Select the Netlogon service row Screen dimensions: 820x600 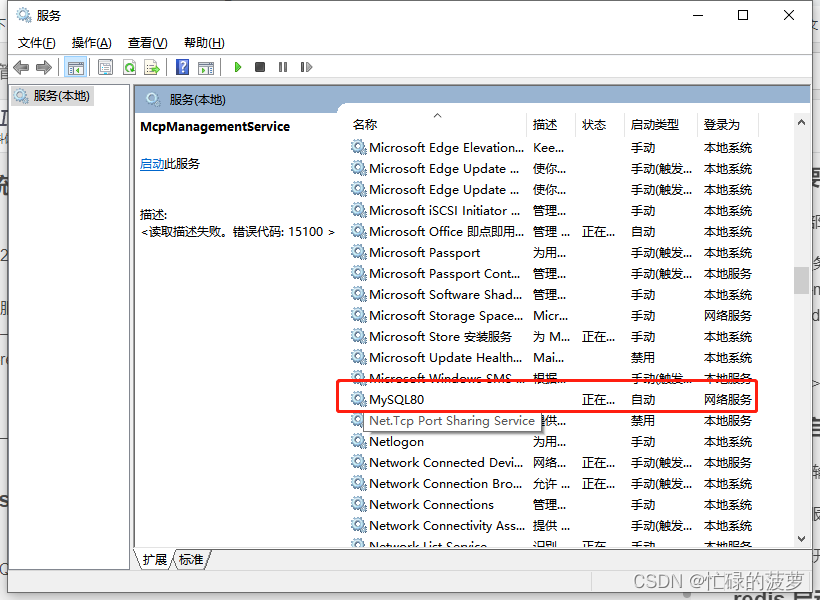pyautogui.click(x=552, y=441)
